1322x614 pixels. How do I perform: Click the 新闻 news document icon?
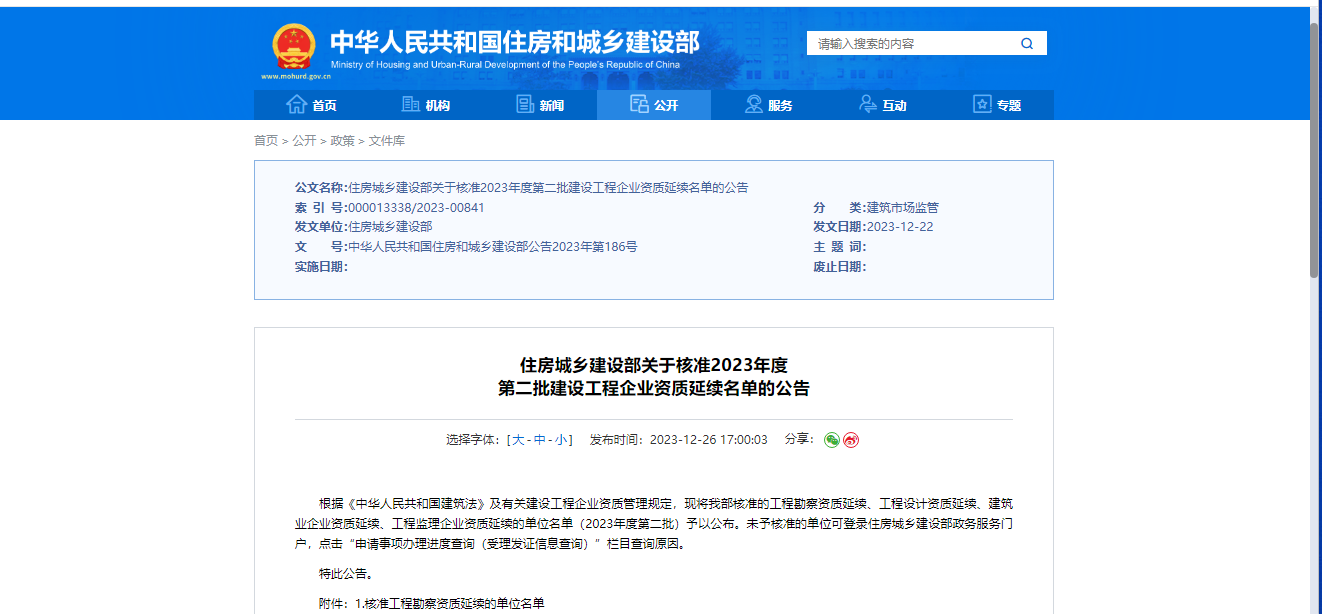(524, 103)
